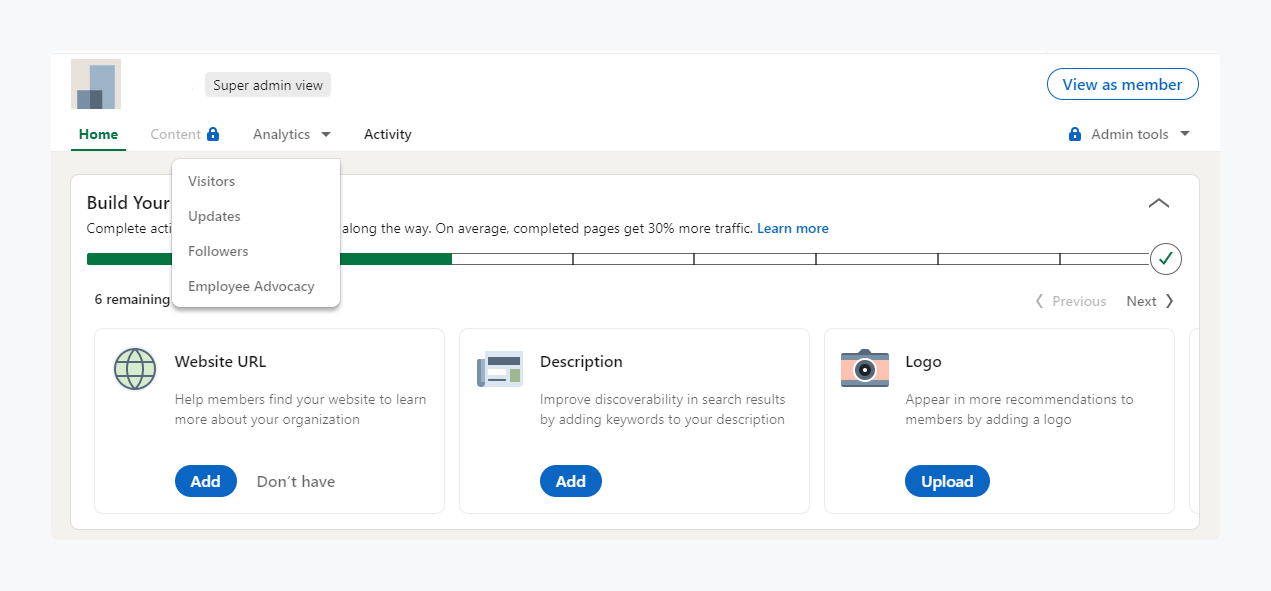This screenshot has height=591, width=1271.
Task: Go to the Home tab
Action: (98, 134)
